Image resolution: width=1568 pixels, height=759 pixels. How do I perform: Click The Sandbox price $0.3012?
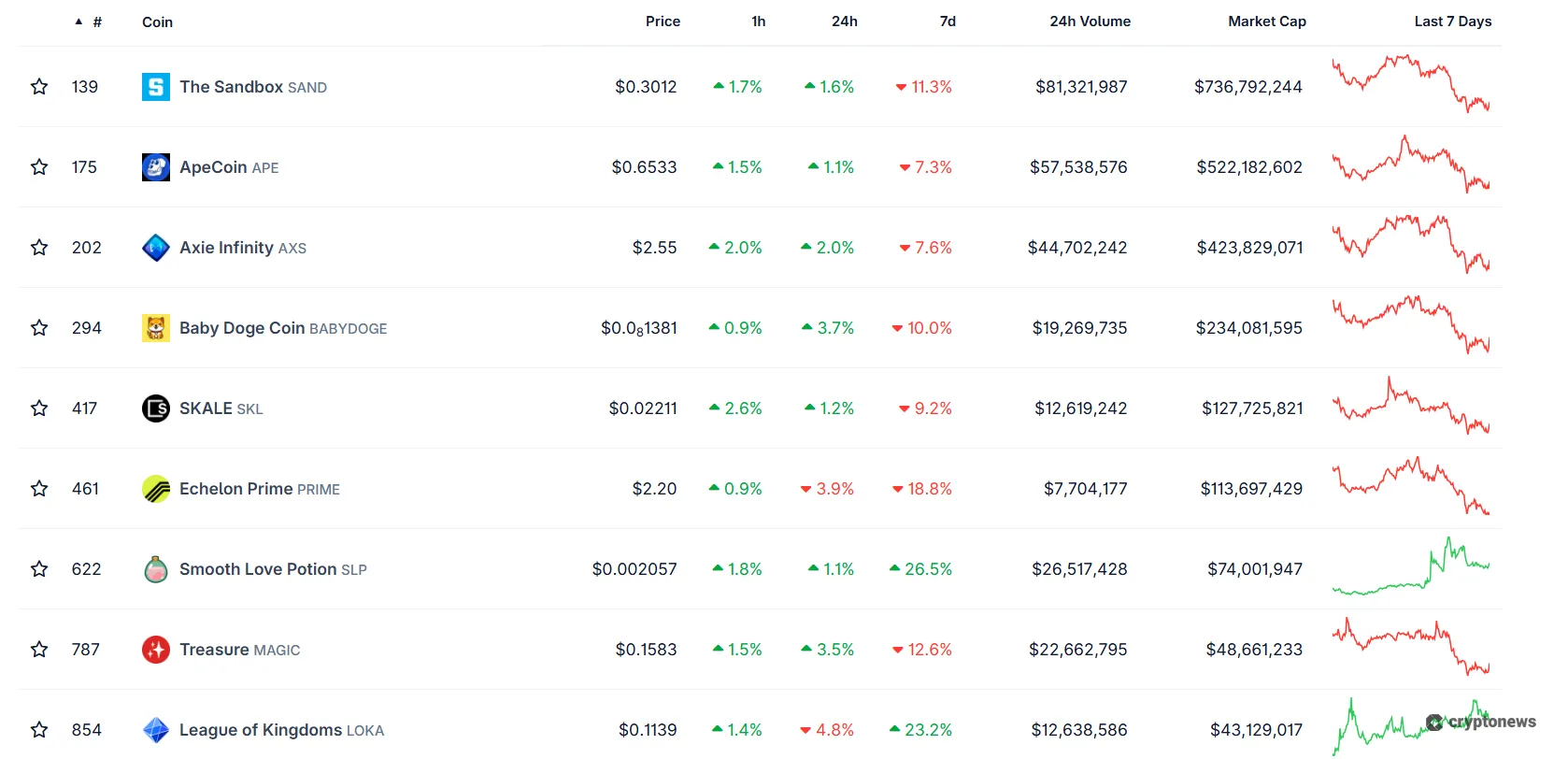646,87
